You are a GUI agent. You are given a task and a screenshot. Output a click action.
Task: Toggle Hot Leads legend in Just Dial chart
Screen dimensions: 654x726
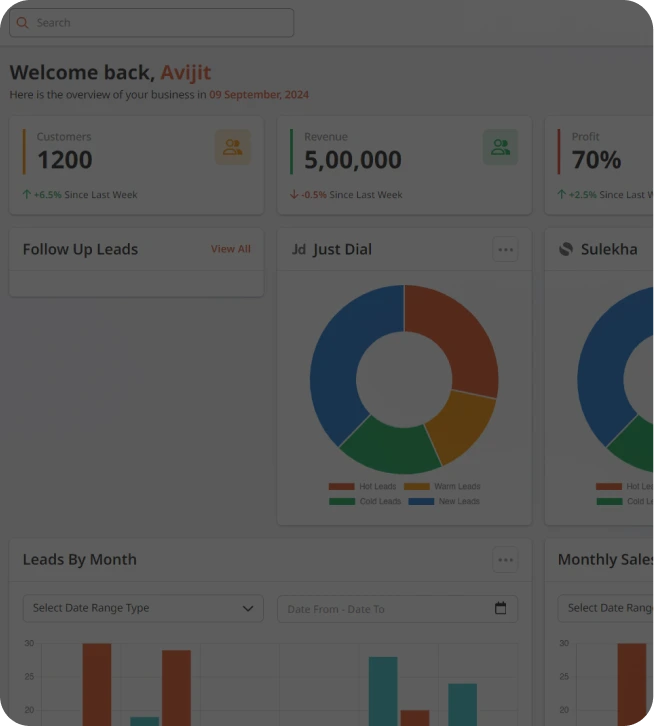coord(362,487)
